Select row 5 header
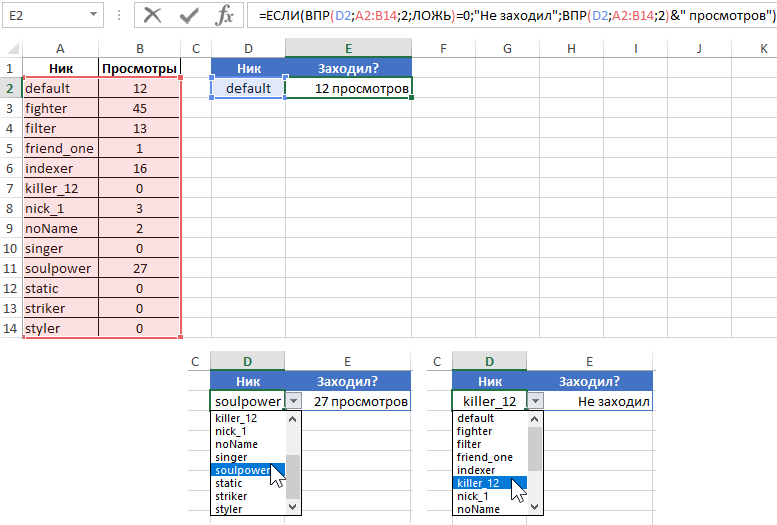 [x=10, y=148]
